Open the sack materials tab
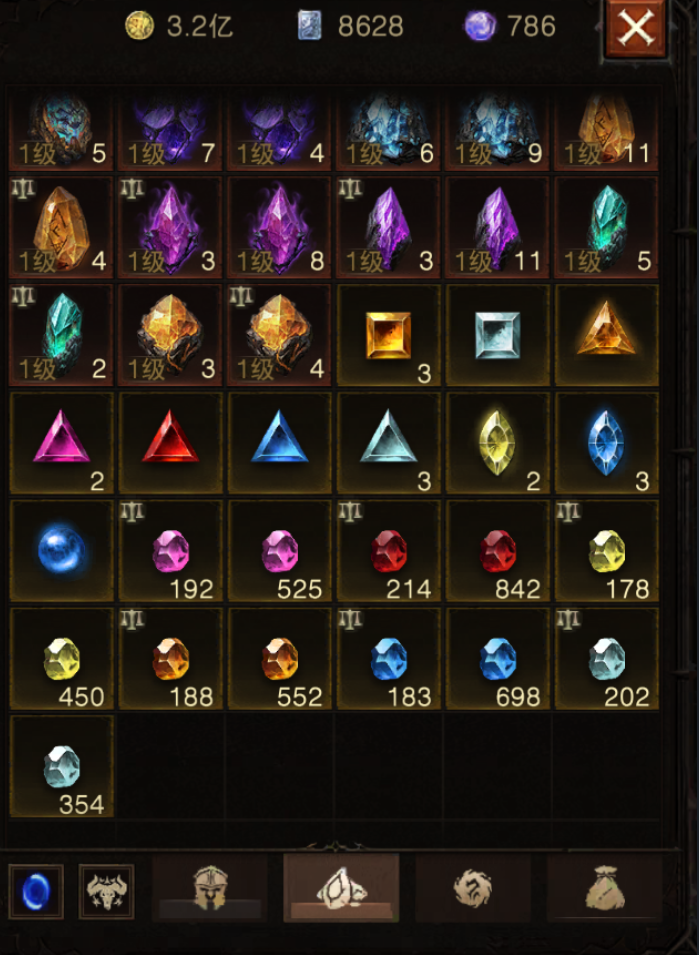This screenshot has width=699, height=955. [604, 888]
